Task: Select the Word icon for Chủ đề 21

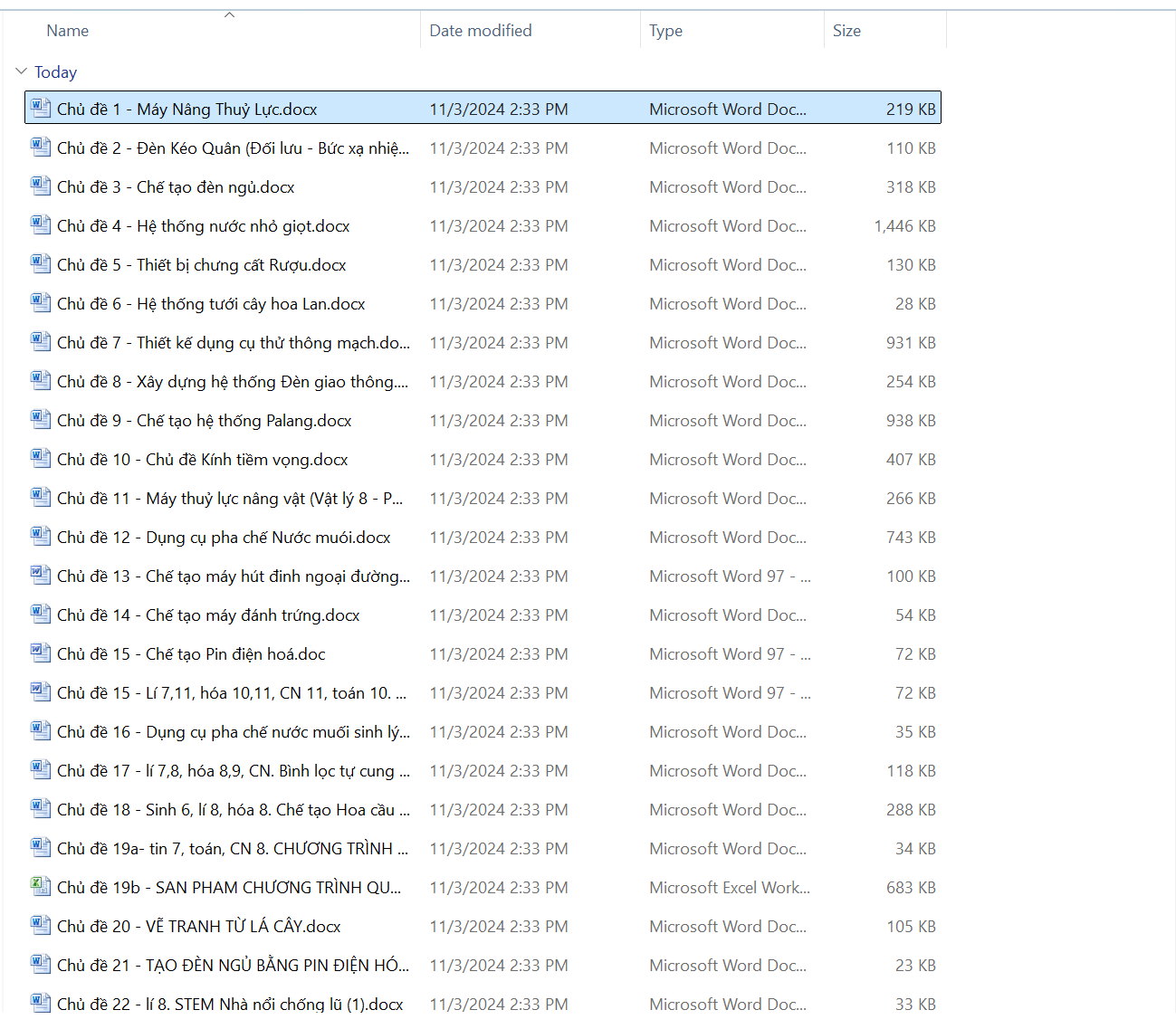Action: 41,965
